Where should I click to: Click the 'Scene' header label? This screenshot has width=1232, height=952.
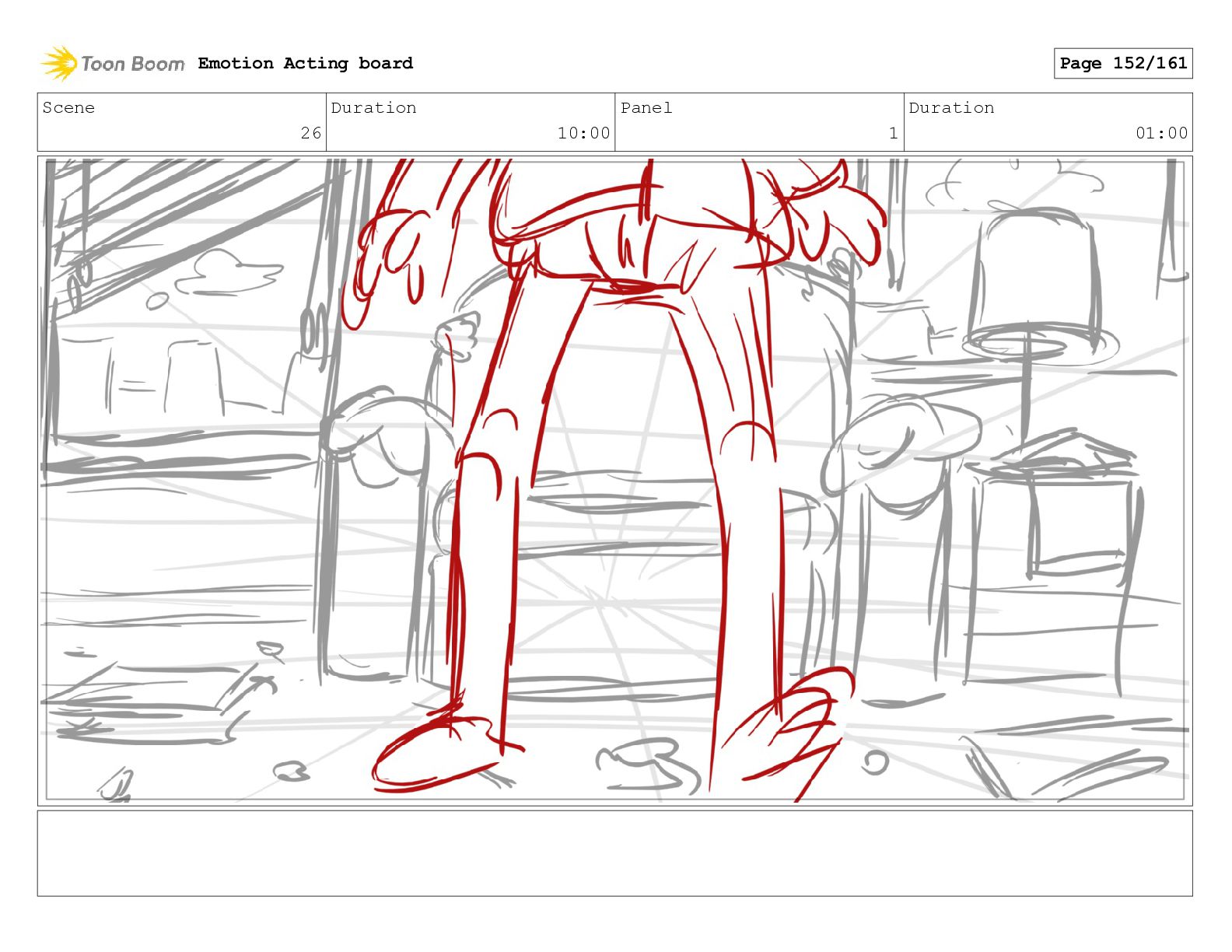(68, 107)
